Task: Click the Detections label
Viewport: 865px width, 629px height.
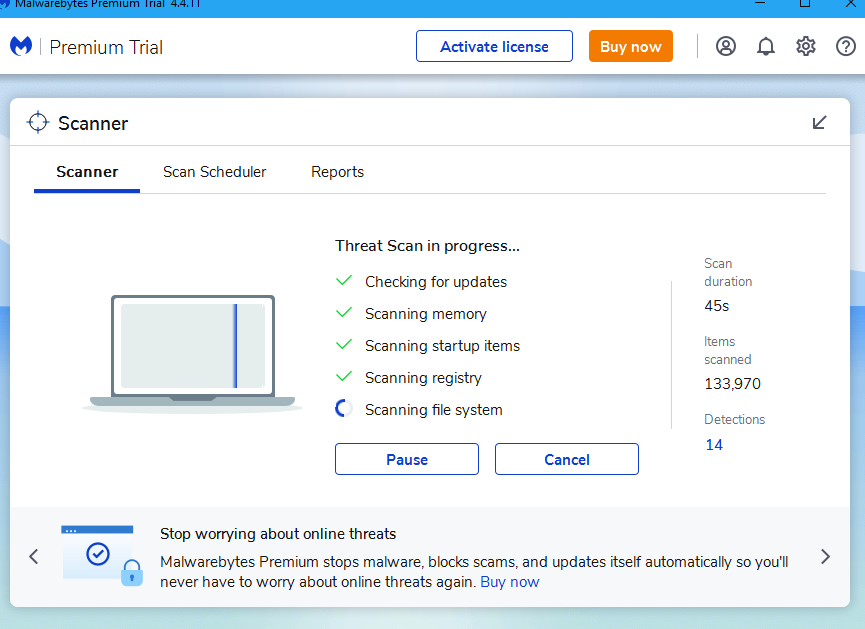Action: click(x=734, y=419)
